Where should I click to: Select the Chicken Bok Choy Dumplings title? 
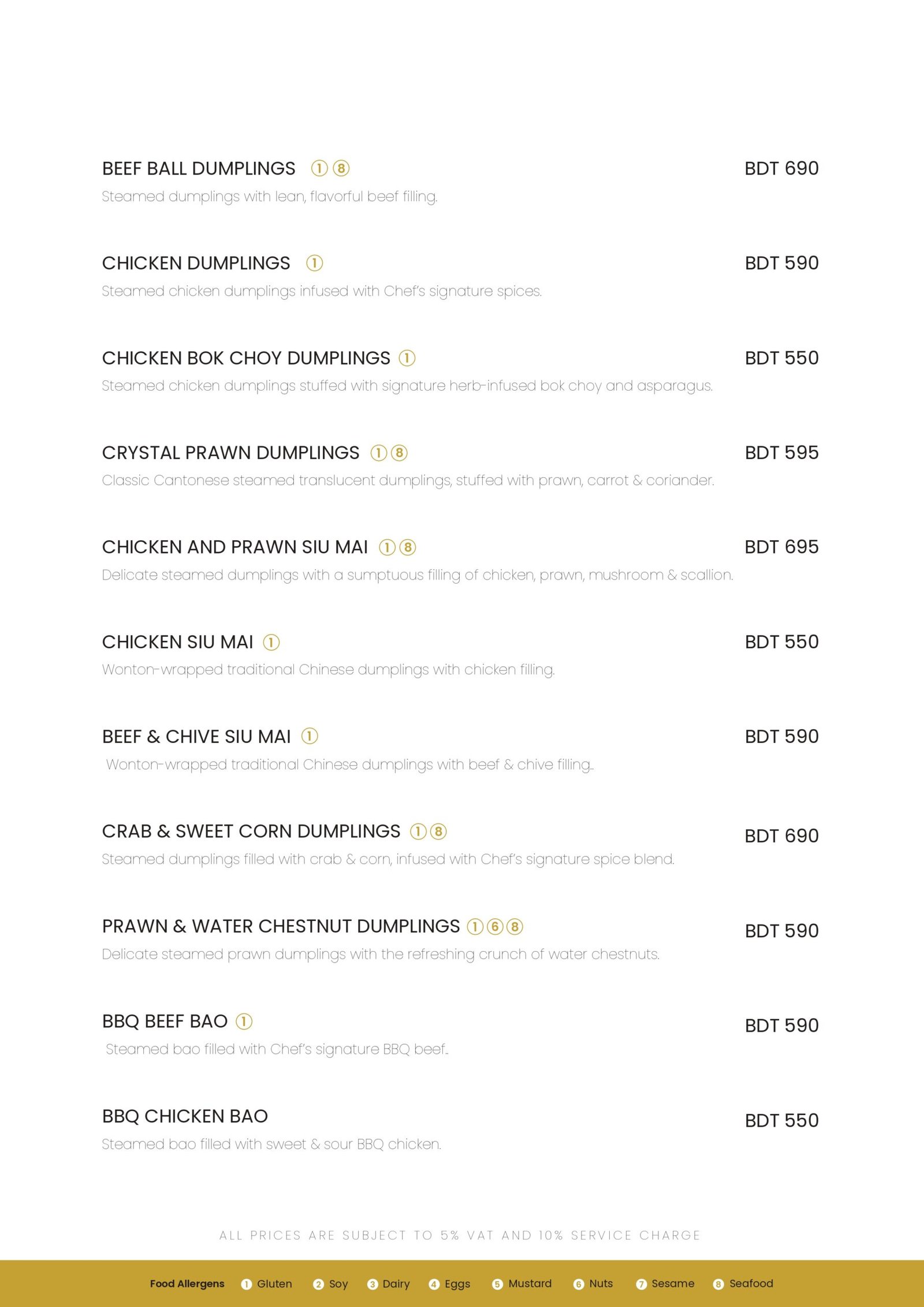point(246,358)
